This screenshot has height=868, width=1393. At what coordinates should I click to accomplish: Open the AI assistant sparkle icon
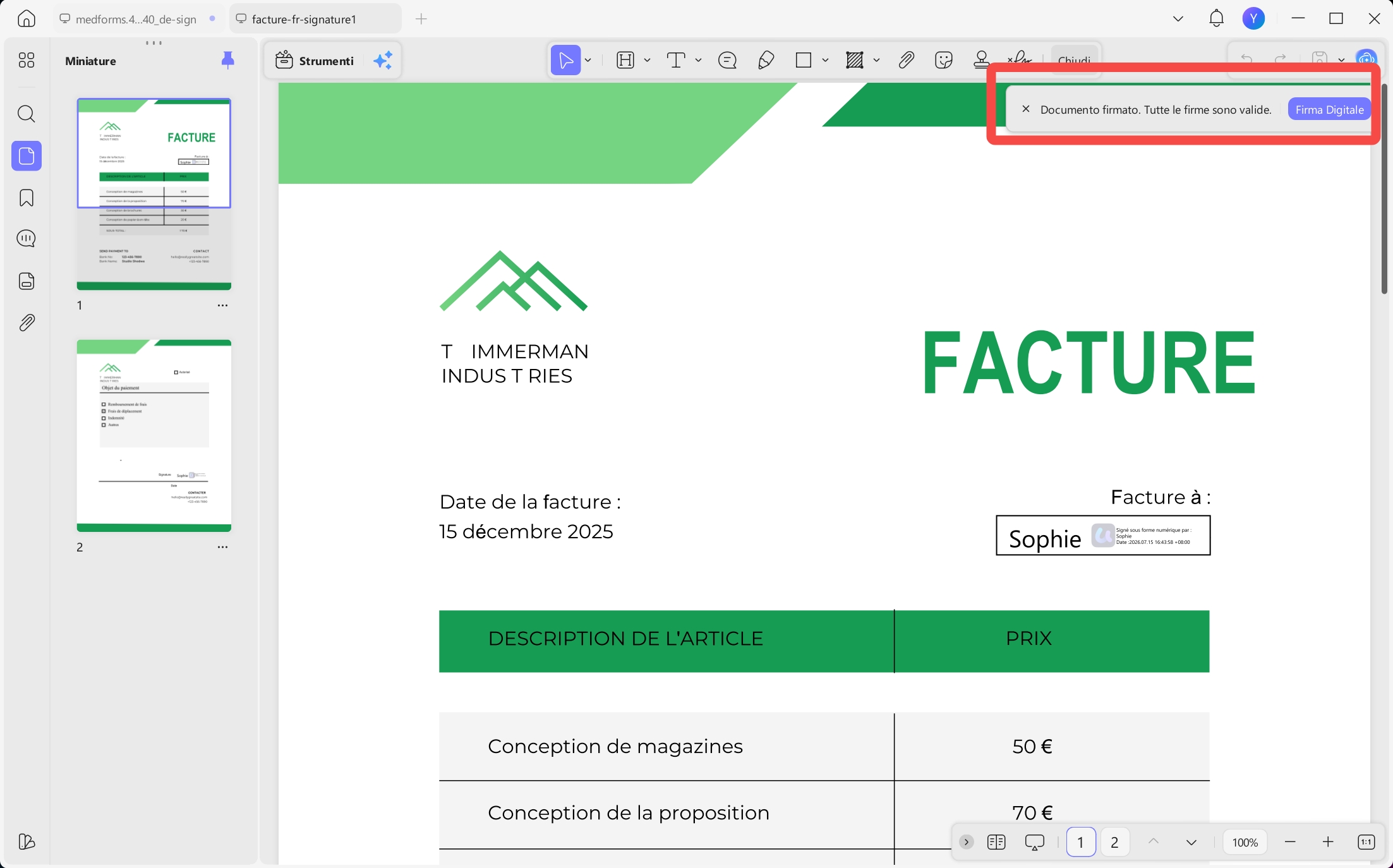[383, 61]
